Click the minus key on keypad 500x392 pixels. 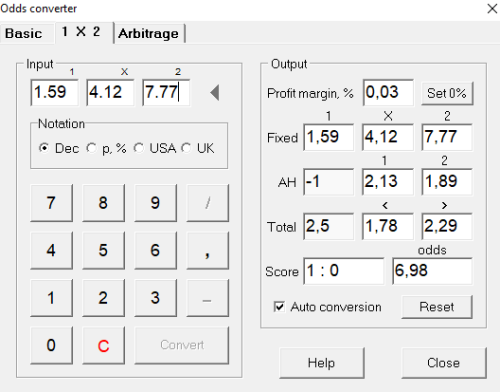207,298
